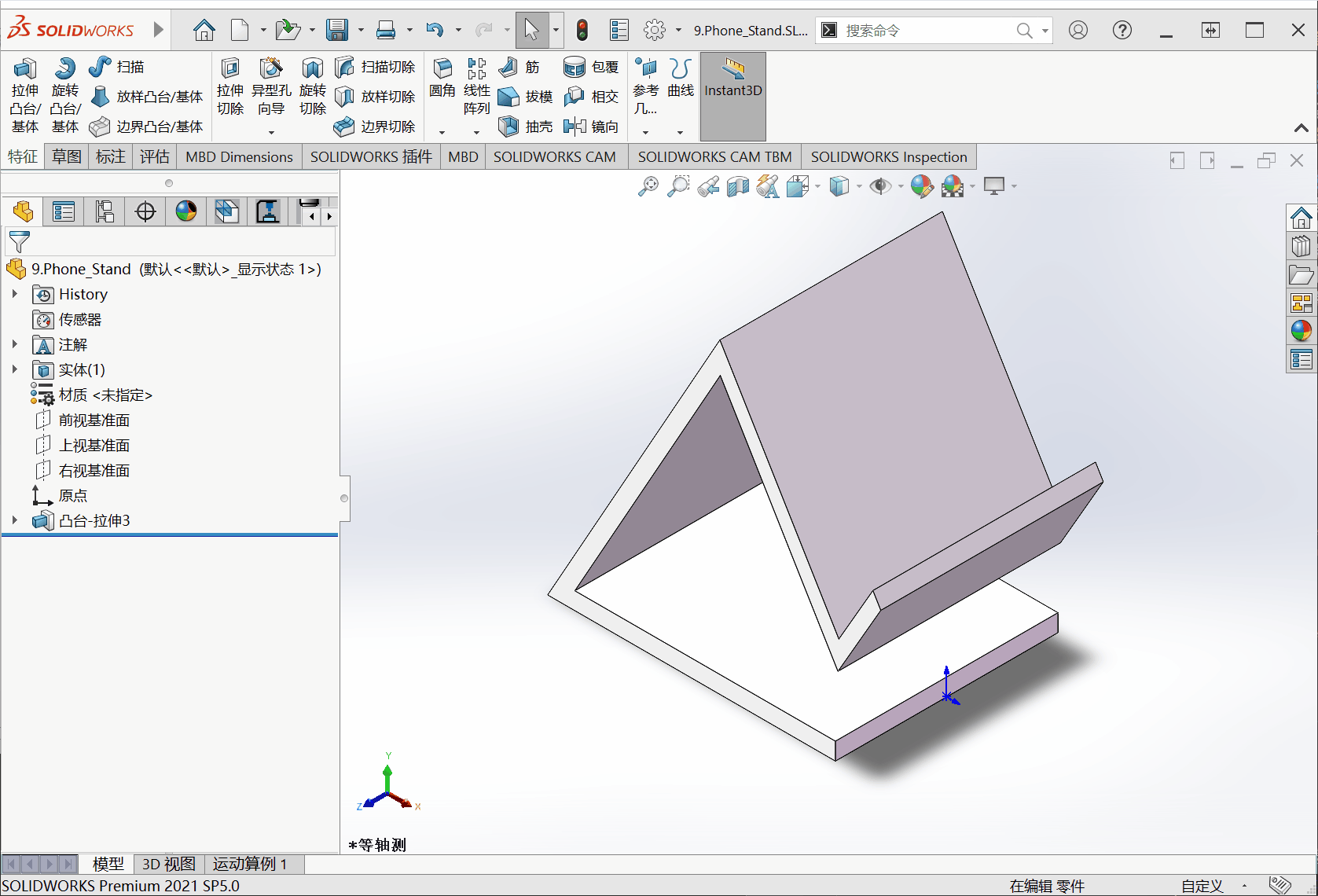Click the Hole Wizard (异型孔向导) icon
Viewport: 1318px width, 896px height.
[271, 87]
